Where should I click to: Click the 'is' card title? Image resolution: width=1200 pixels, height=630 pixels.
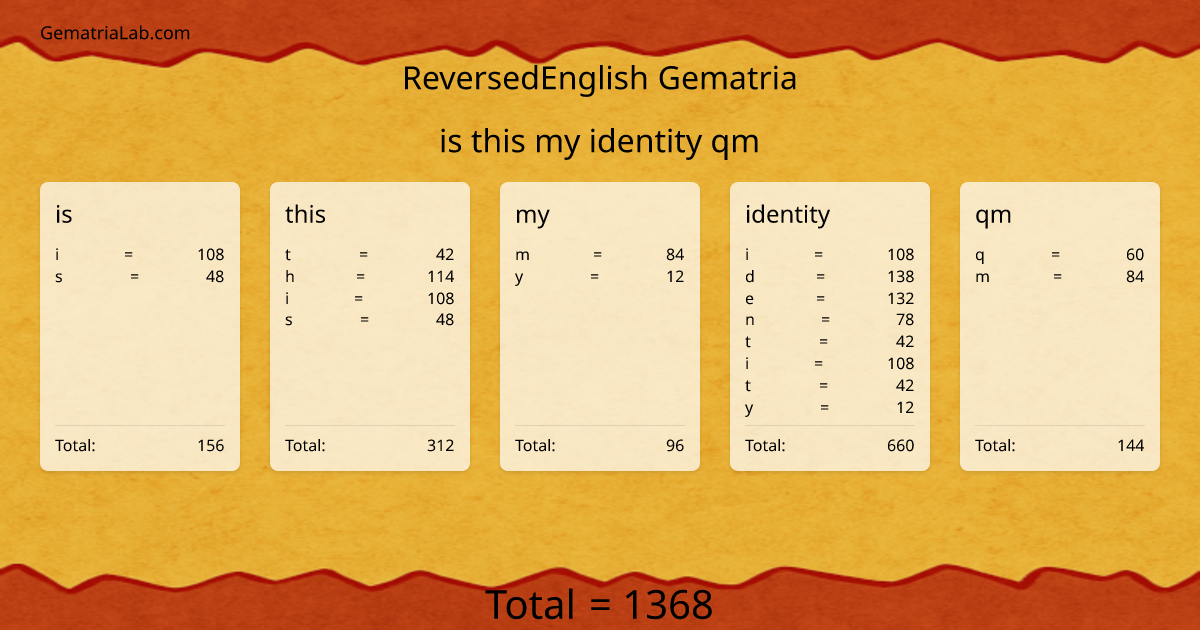[64, 214]
